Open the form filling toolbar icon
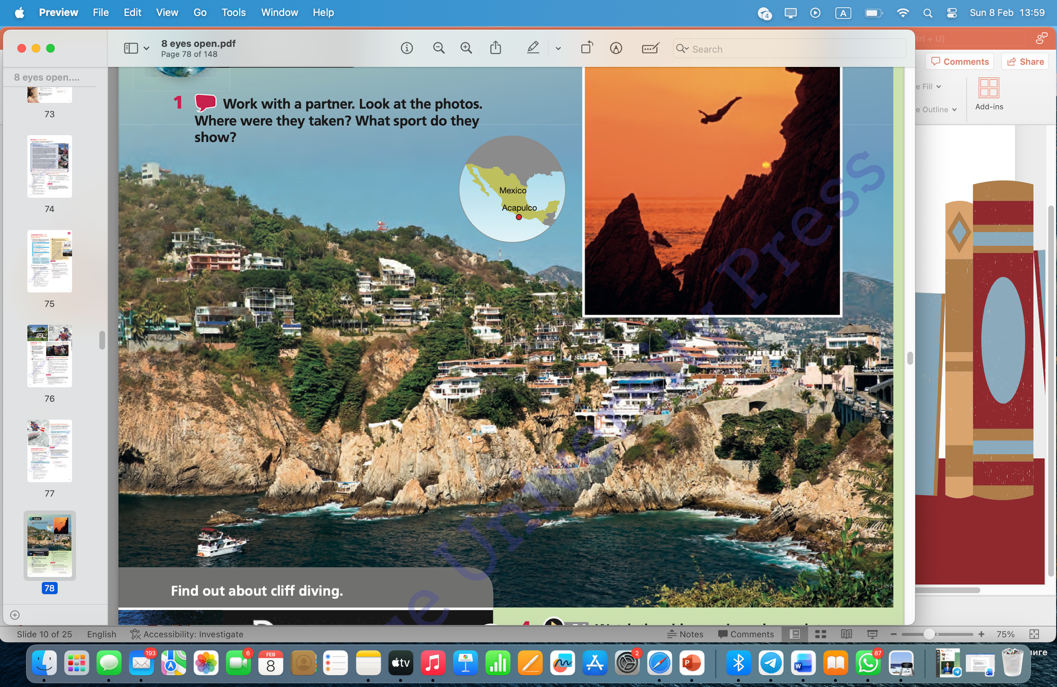This screenshot has height=687, width=1057. [650, 48]
